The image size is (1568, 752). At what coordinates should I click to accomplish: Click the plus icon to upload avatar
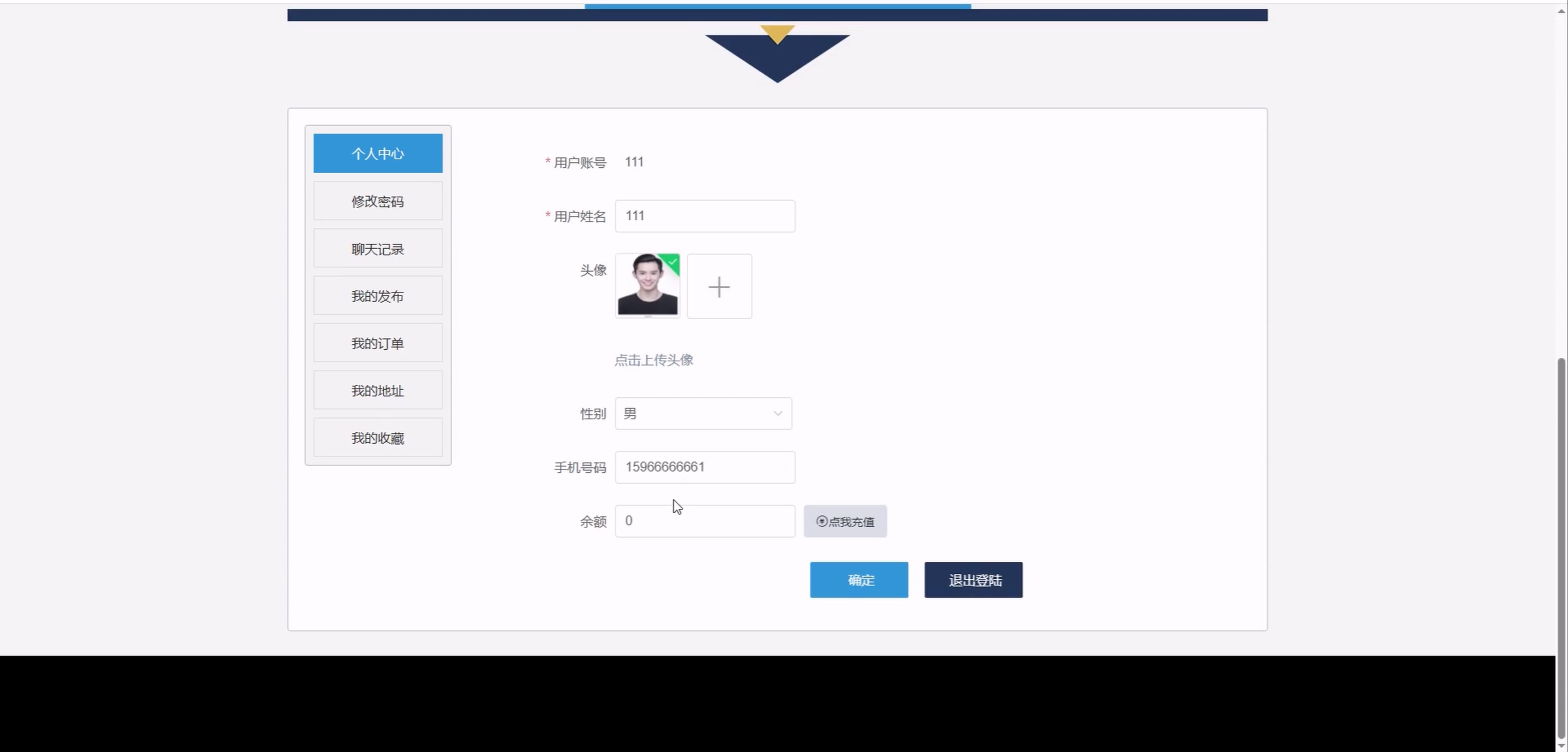(x=719, y=286)
